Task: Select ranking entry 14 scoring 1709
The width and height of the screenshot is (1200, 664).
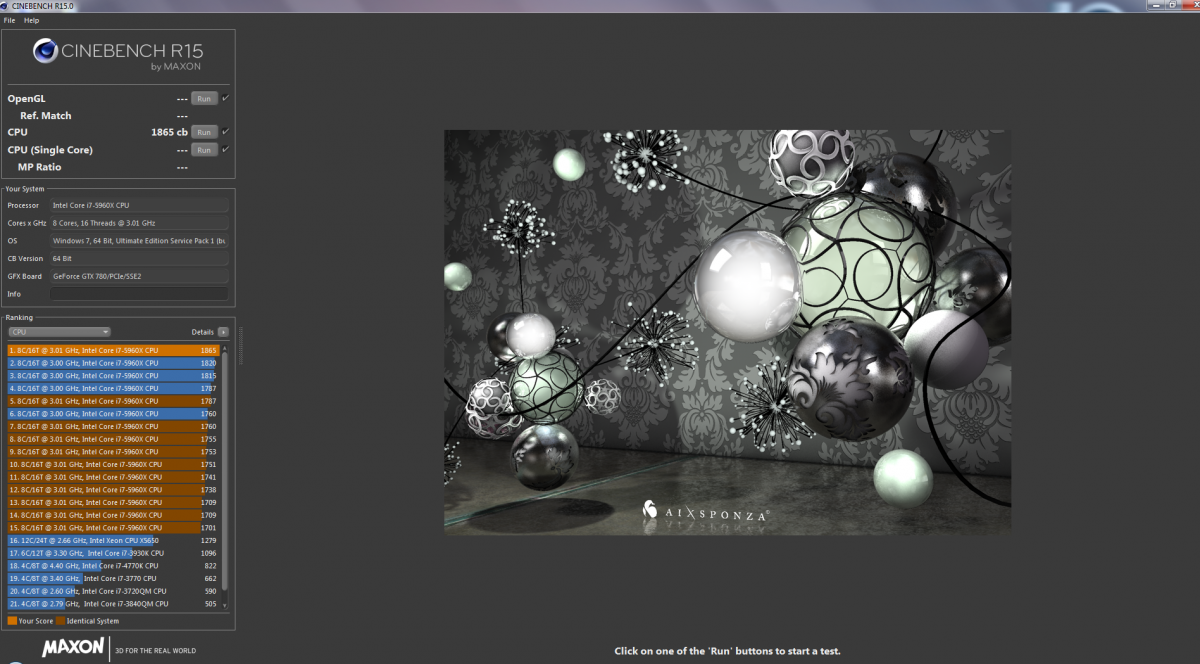Action: tap(113, 515)
